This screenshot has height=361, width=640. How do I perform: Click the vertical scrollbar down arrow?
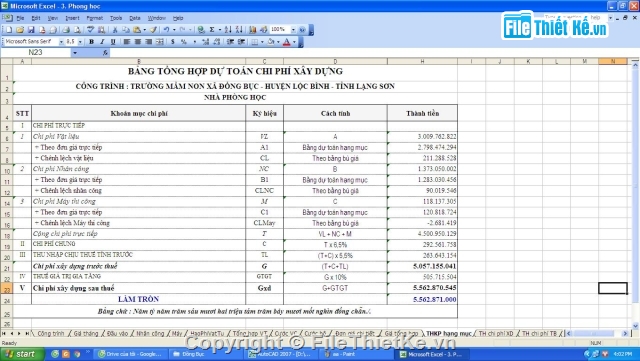point(635,325)
